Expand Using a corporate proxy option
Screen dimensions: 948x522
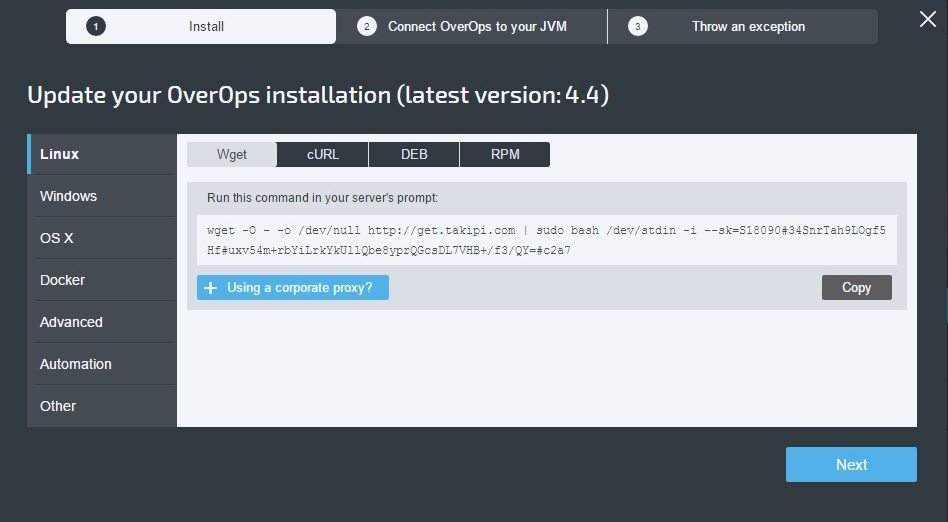pos(293,288)
